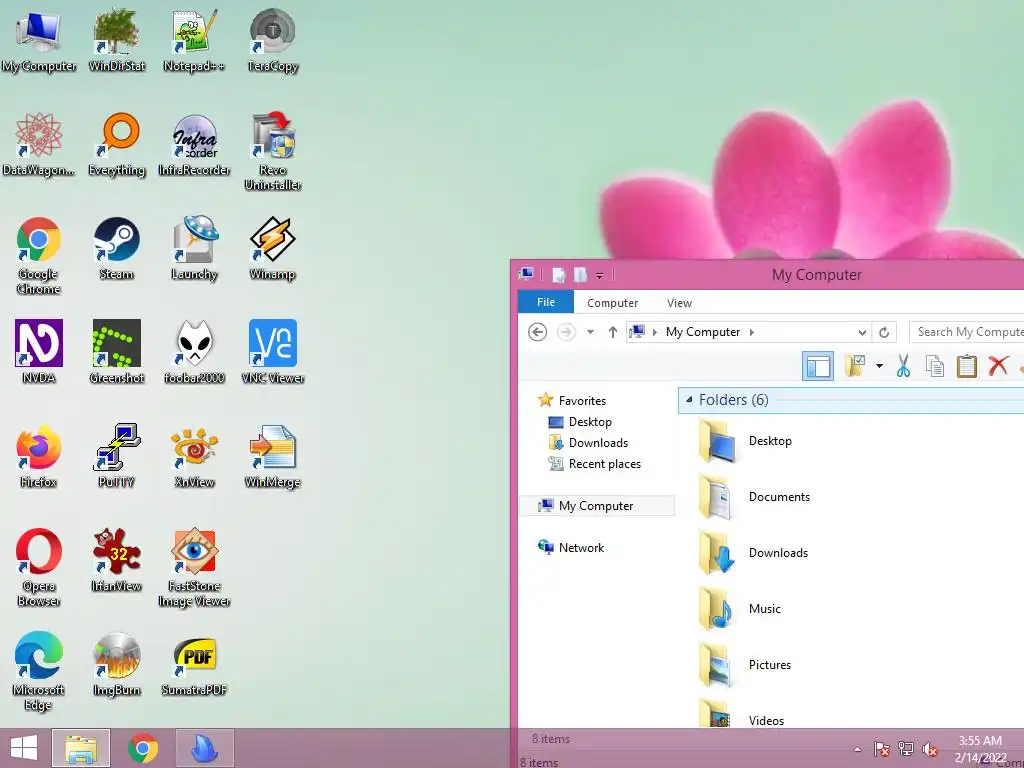Image resolution: width=1024 pixels, height=768 pixels.
Task: Go back in Explorer navigation
Action: click(537, 332)
